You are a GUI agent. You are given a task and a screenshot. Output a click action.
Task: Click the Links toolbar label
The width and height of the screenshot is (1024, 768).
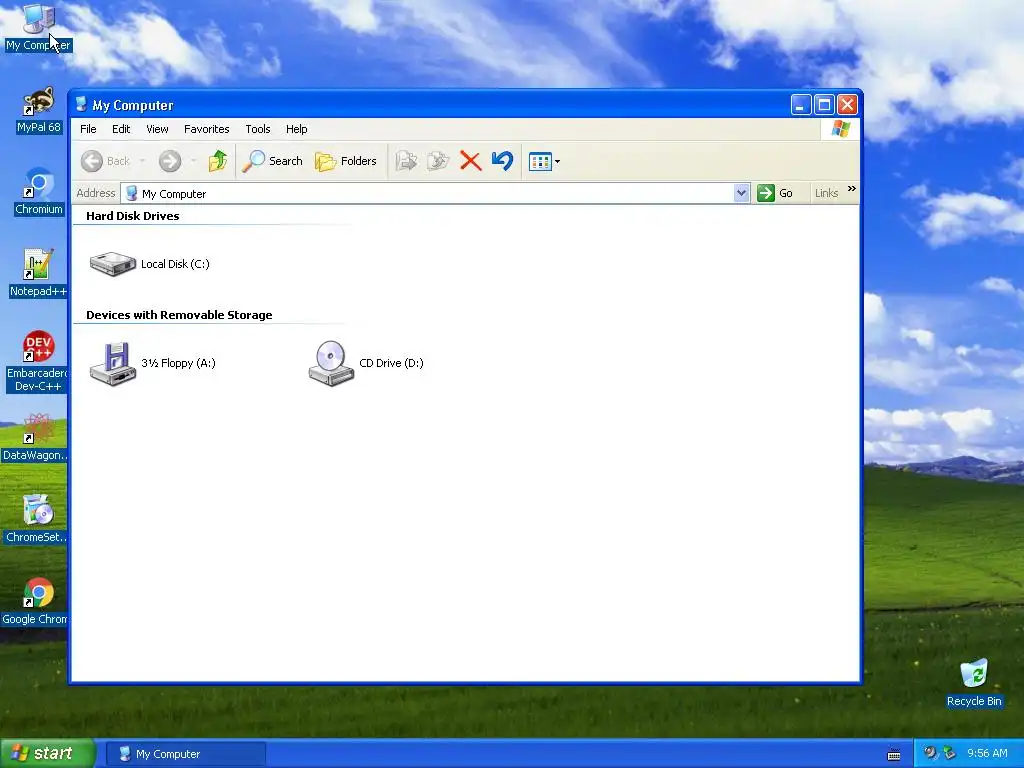pos(826,193)
